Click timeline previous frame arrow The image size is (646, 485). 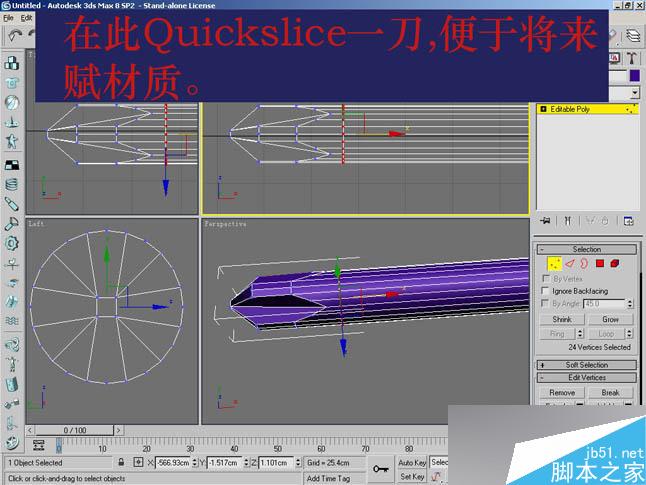pos(30,430)
